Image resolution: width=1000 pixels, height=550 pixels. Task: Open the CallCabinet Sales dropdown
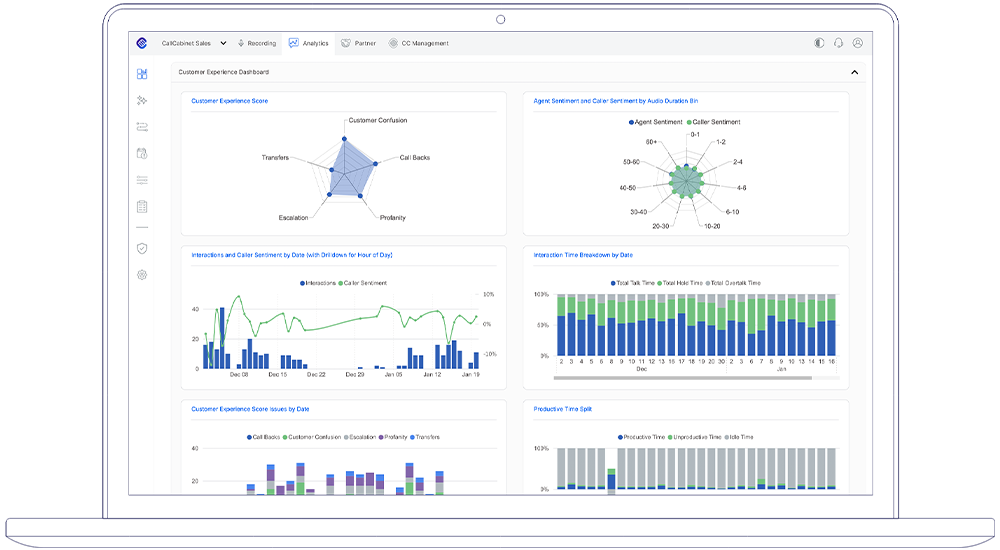click(194, 43)
